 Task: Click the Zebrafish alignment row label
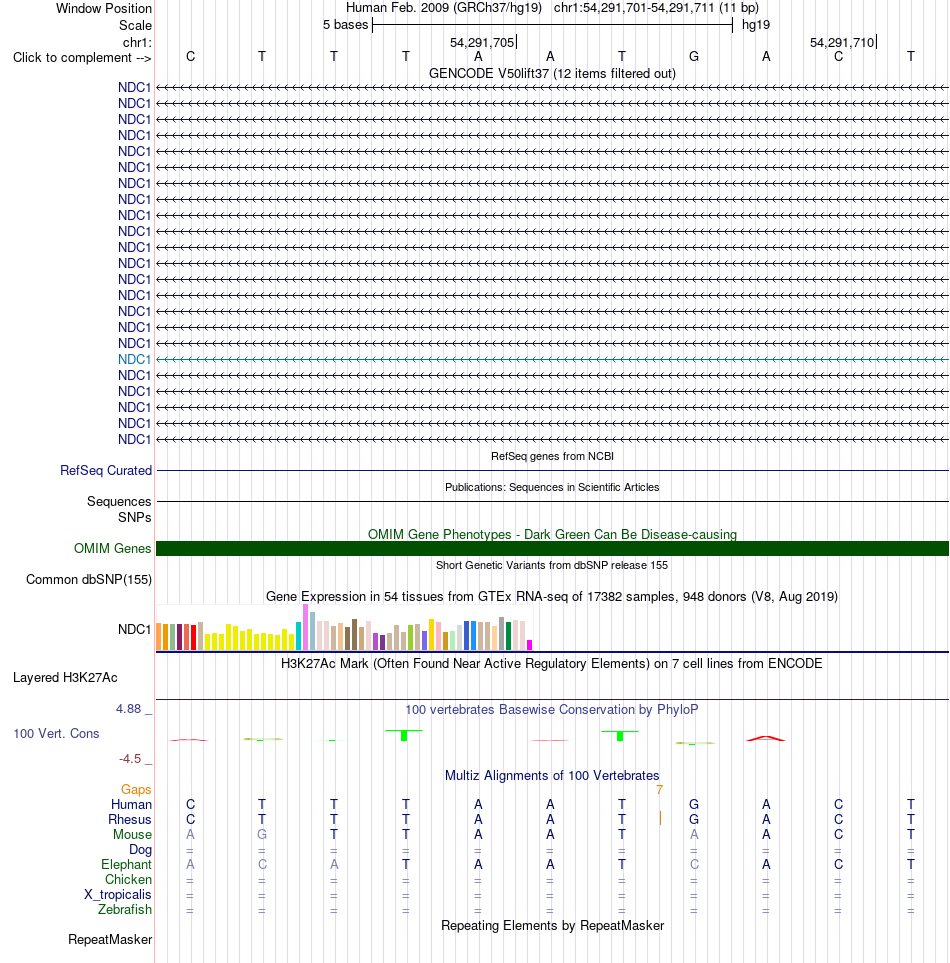(x=125, y=910)
